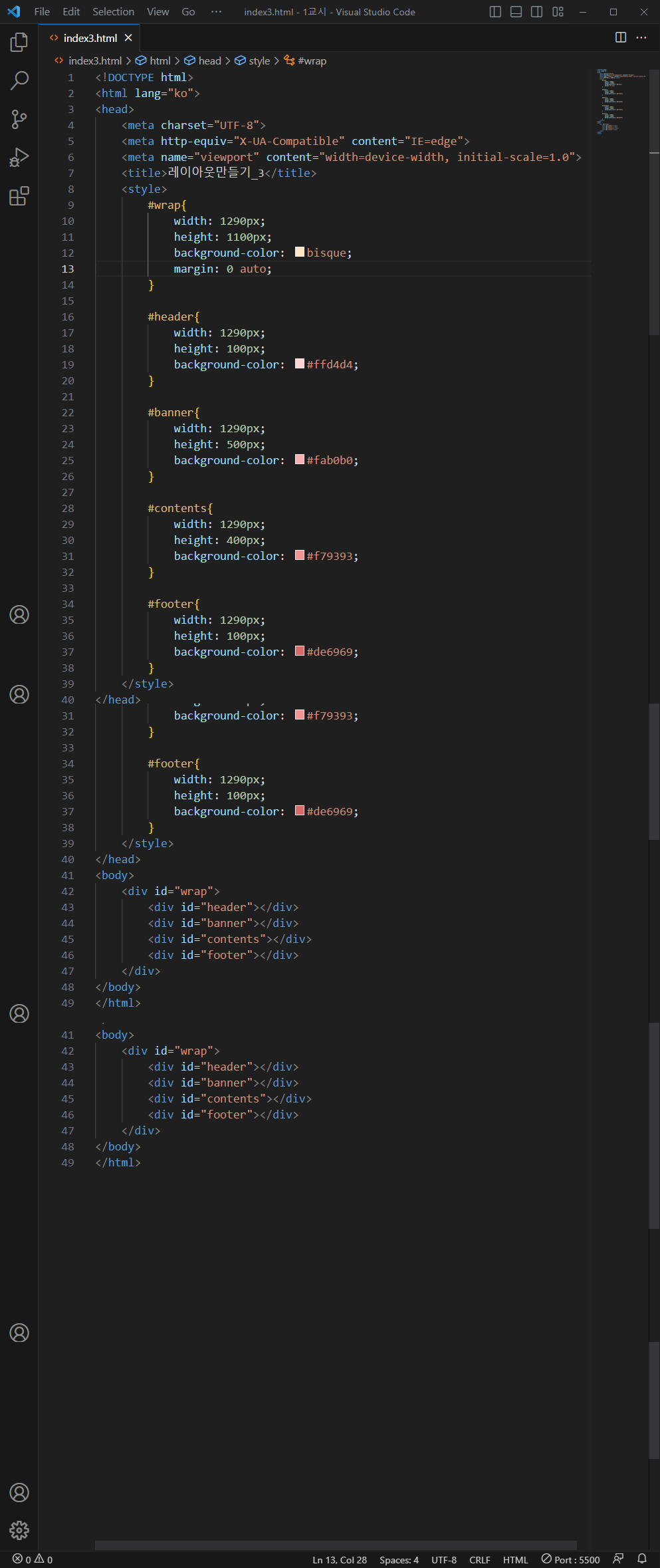Open #wrap breadcrumb dropdown
This screenshot has width=660, height=1568.
pos(305,61)
